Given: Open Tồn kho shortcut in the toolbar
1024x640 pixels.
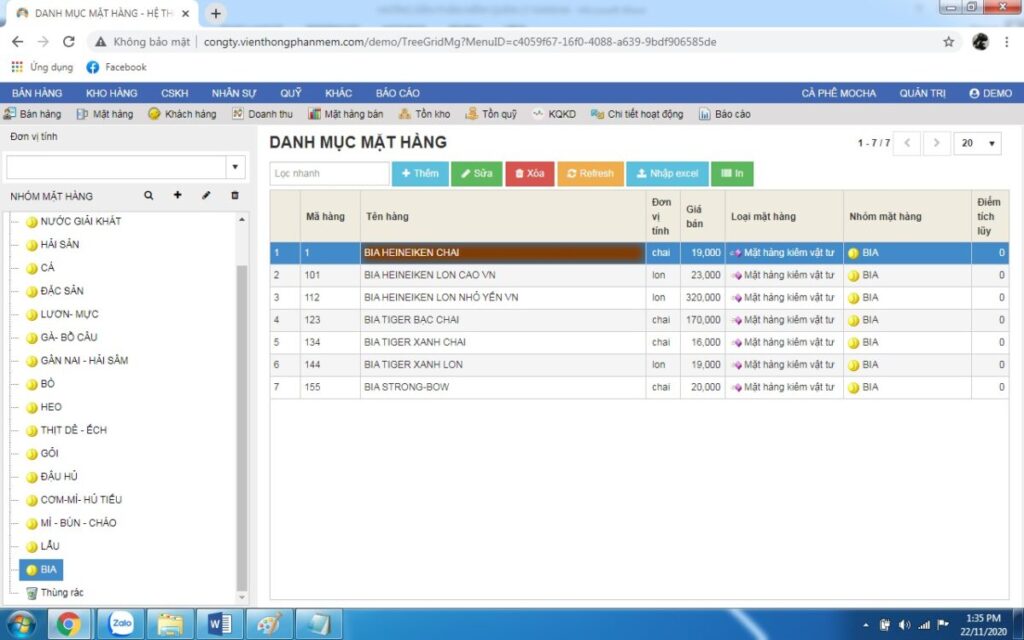Looking at the screenshot, I should tap(424, 114).
